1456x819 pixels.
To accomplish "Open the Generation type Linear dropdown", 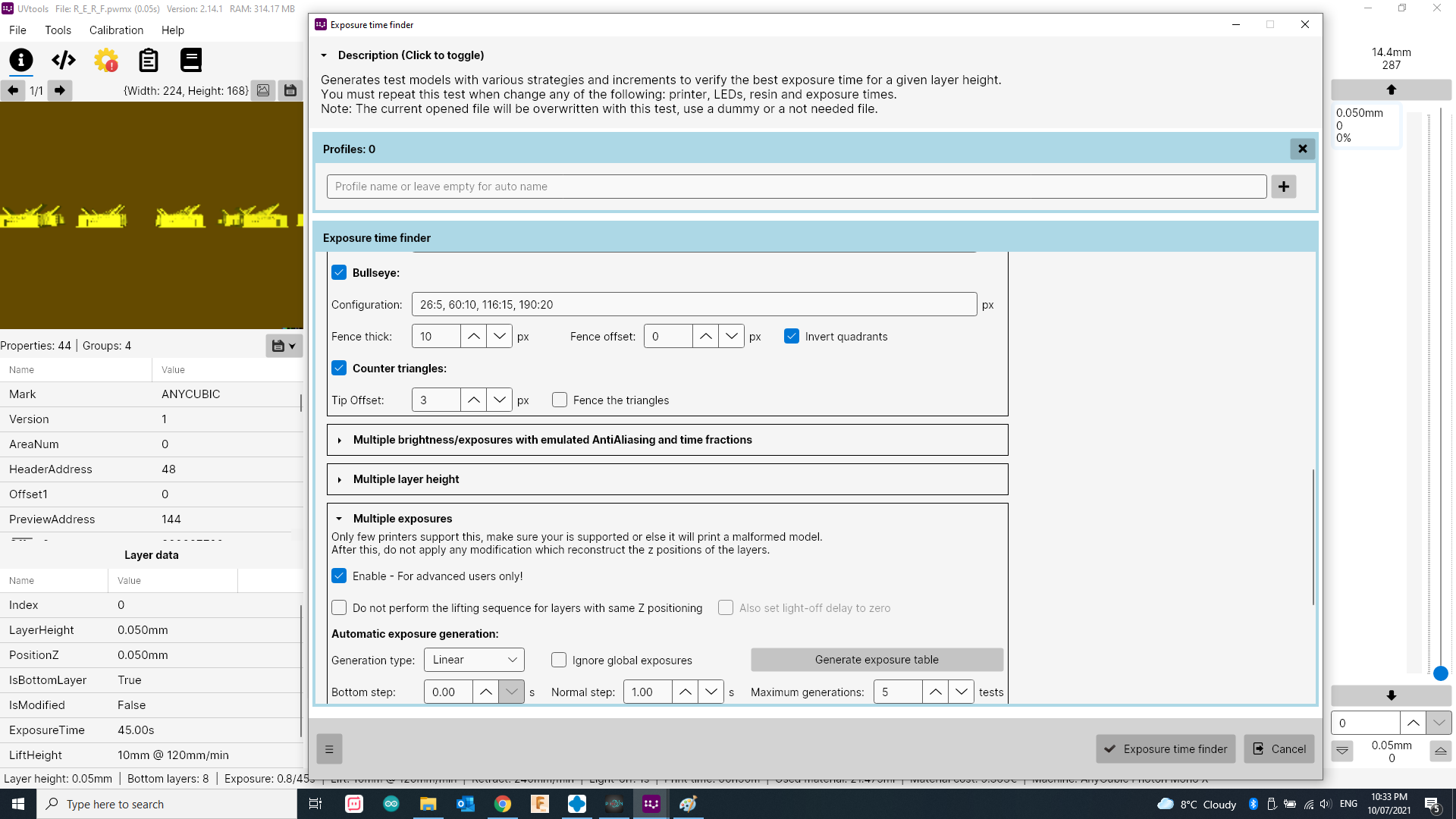I will pyautogui.click(x=473, y=660).
